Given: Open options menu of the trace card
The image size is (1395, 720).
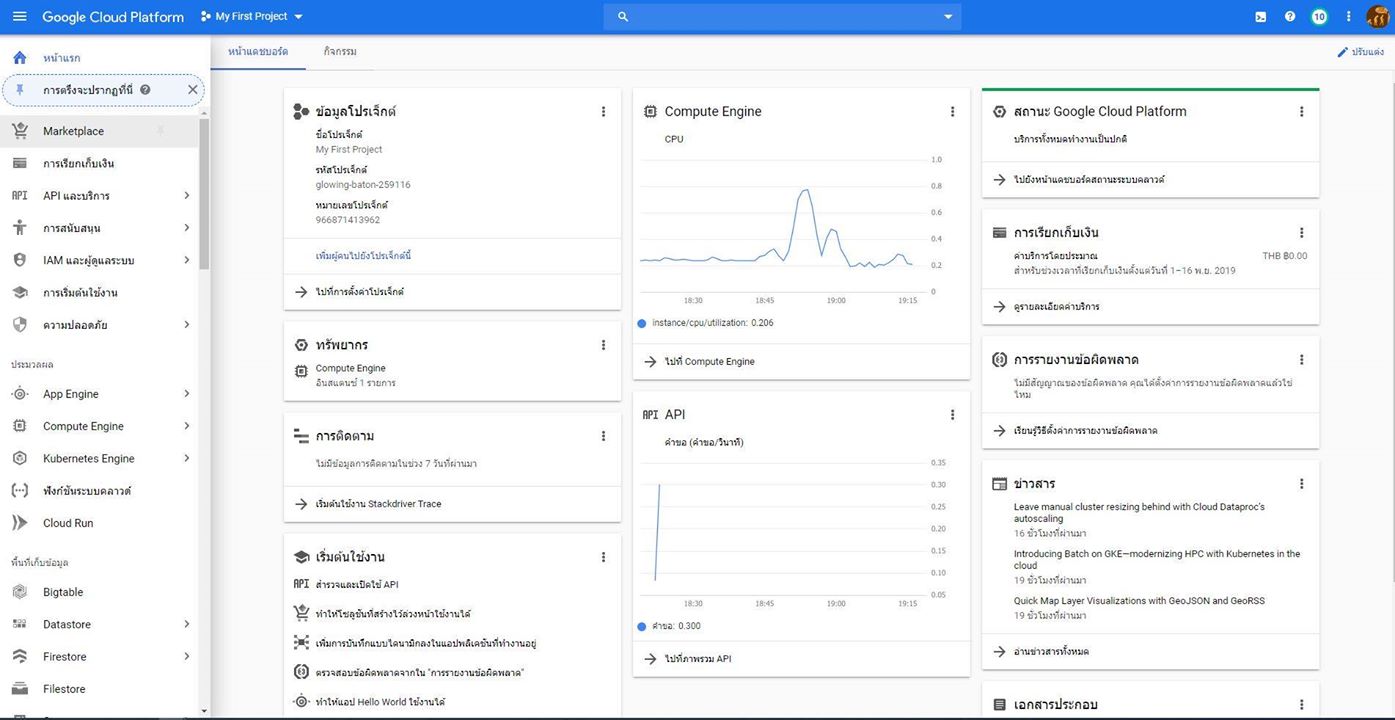Looking at the screenshot, I should click(x=603, y=436).
